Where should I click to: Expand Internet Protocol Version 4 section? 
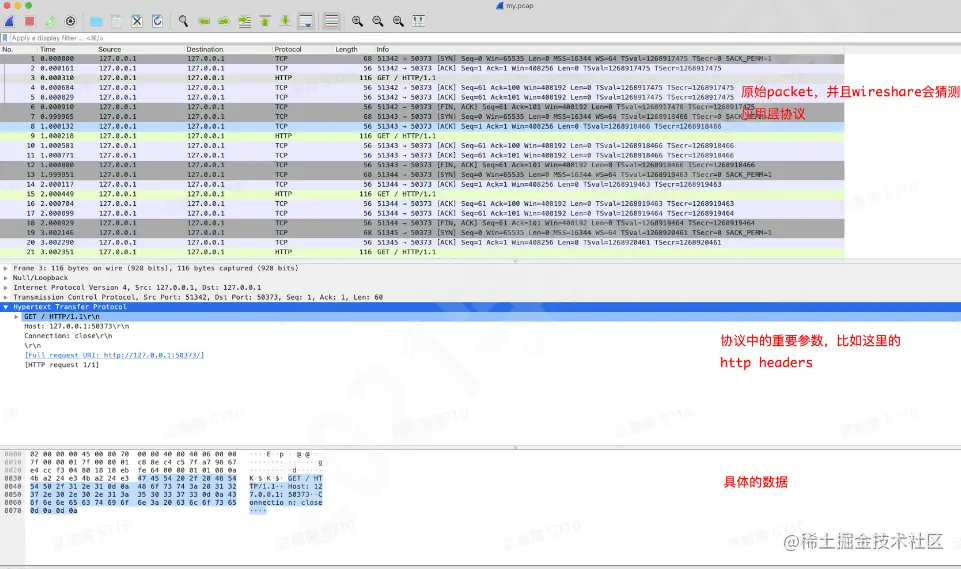point(6,288)
